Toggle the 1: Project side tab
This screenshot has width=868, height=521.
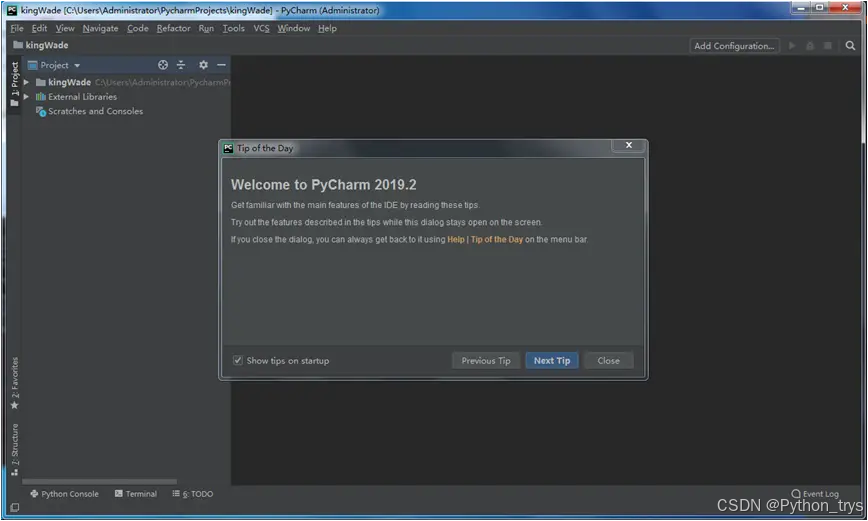pyautogui.click(x=14, y=84)
